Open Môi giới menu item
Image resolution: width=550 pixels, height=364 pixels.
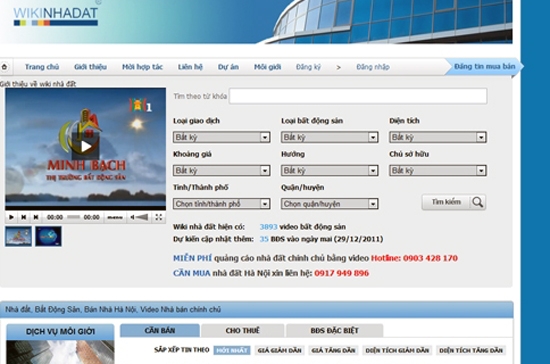click(267, 67)
